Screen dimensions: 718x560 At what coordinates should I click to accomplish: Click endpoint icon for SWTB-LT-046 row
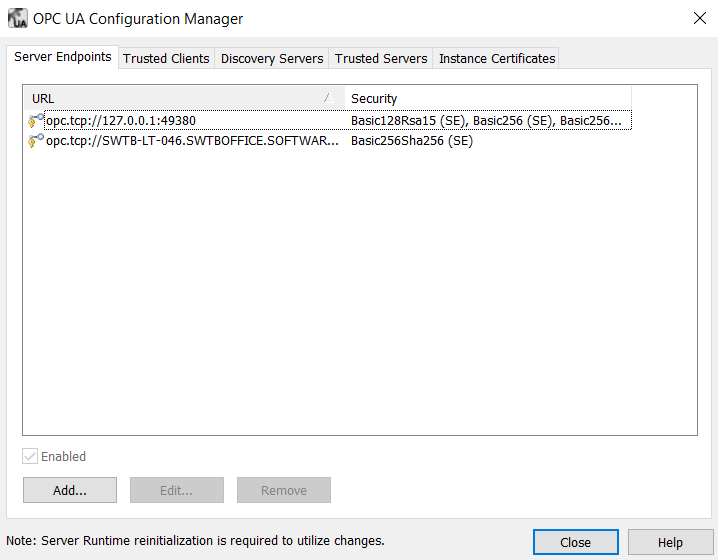click(x=36, y=141)
